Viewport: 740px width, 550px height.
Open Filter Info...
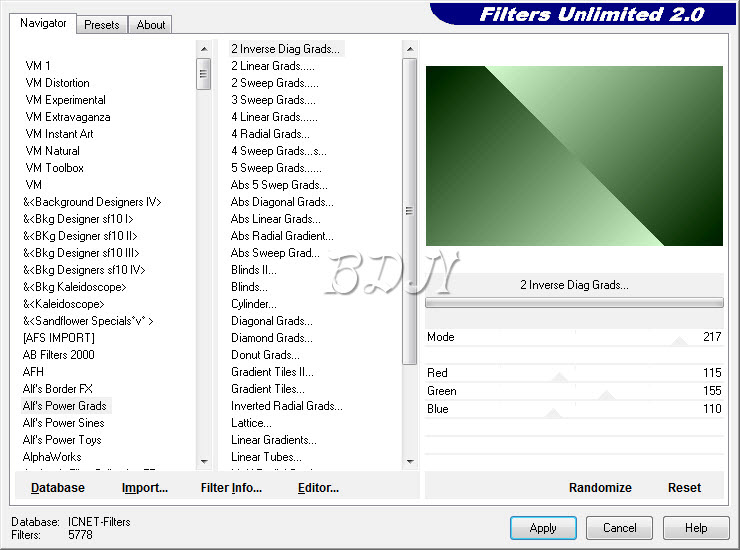(231, 487)
